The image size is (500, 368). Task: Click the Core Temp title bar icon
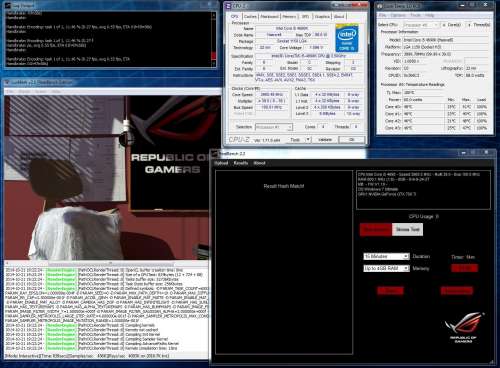click(379, 6)
